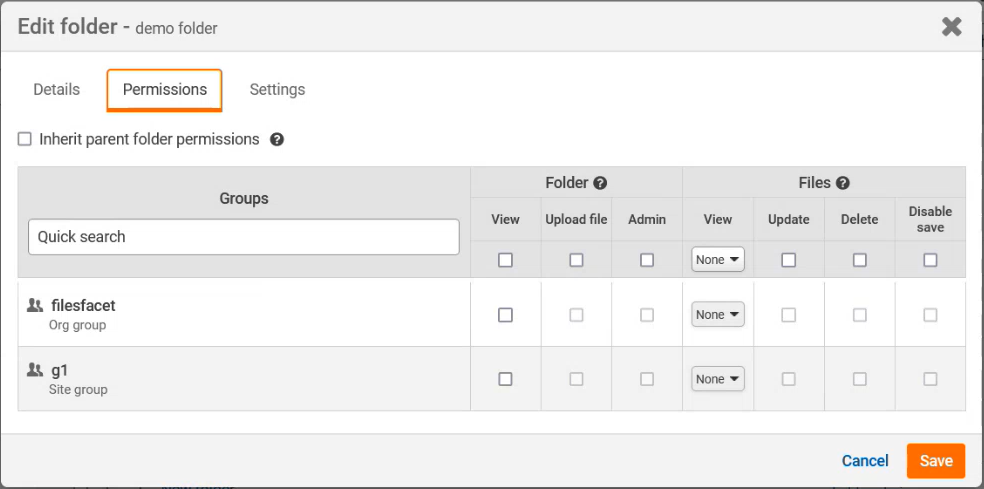The image size is (984, 489).
Task: Click the Folder column help icon
Action: (600, 183)
